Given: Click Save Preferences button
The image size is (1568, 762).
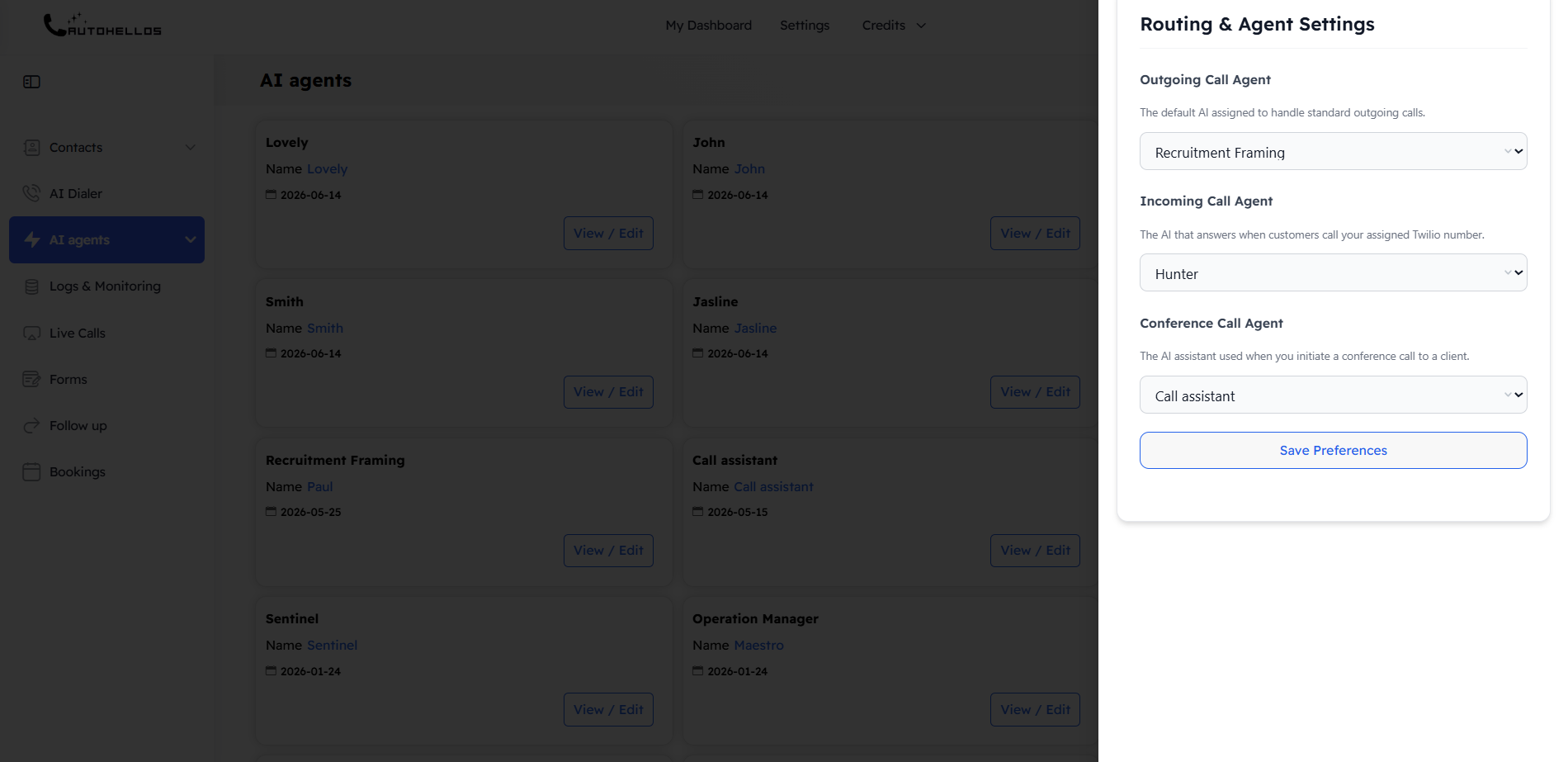Looking at the screenshot, I should [x=1333, y=450].
